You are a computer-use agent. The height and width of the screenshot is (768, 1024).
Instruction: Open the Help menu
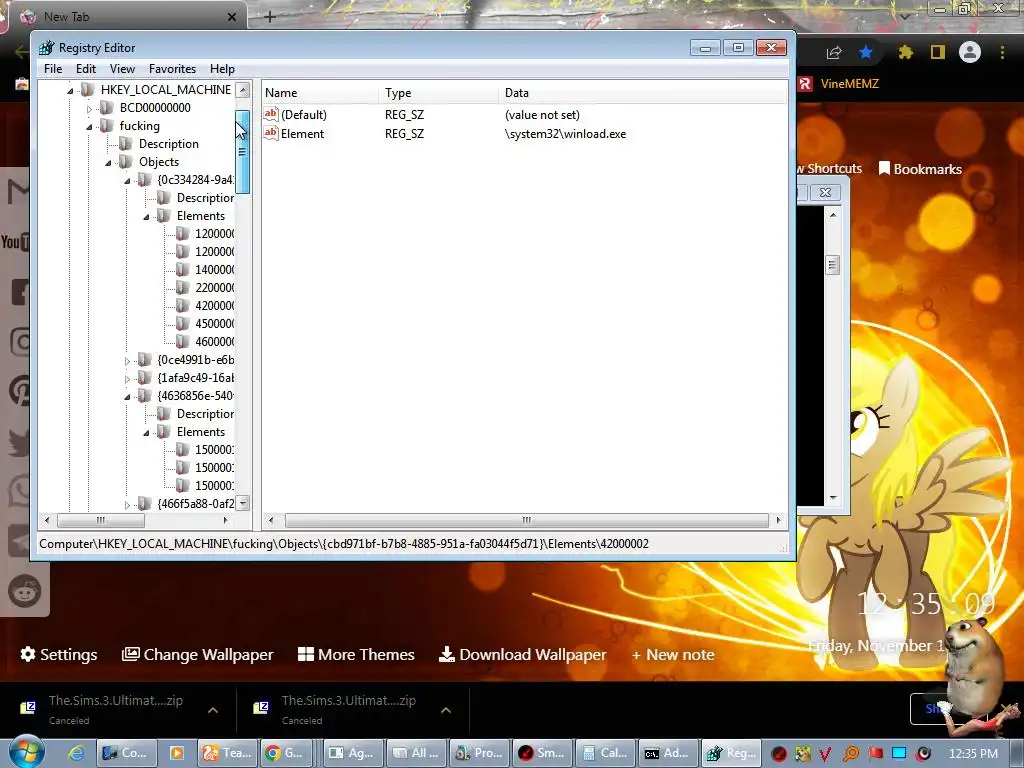pyautogui.click(x=222, y=69)
